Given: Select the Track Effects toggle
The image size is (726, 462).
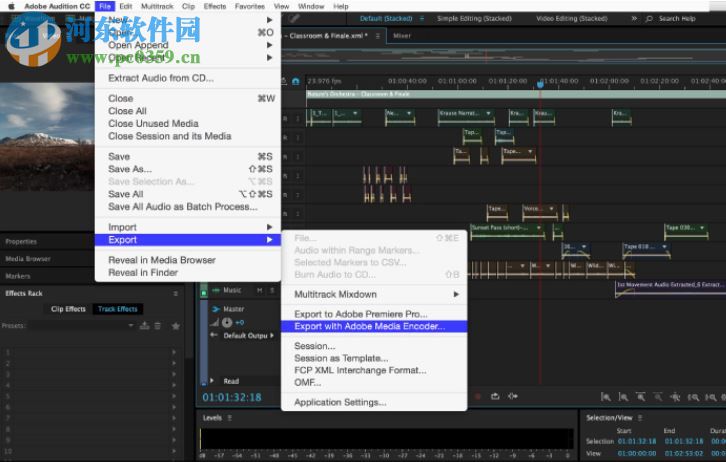Looking at the screenshot, I should click(x=118, y=309).
